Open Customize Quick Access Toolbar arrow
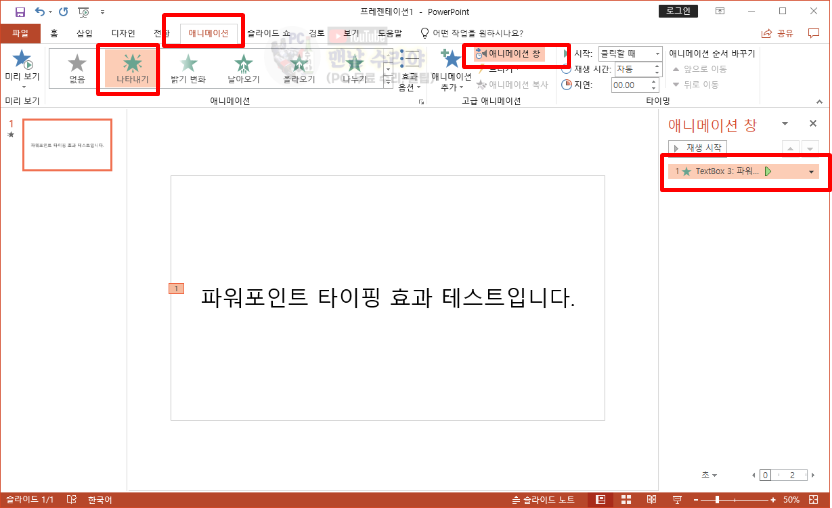 pyautogui.click(x=102, y=12)
